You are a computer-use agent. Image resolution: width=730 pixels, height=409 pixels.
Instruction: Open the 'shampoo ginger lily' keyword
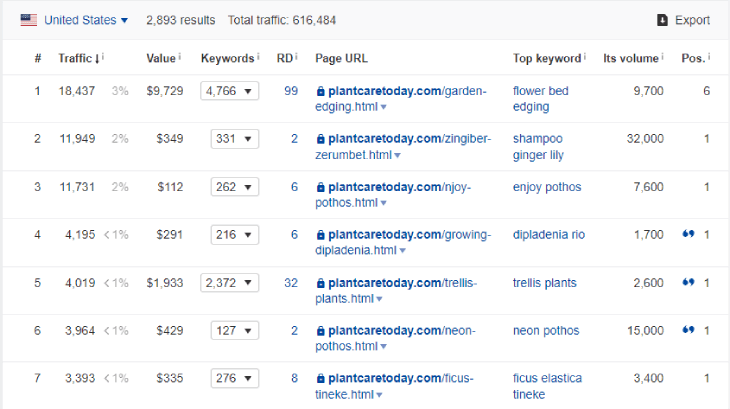coord(538,147)
